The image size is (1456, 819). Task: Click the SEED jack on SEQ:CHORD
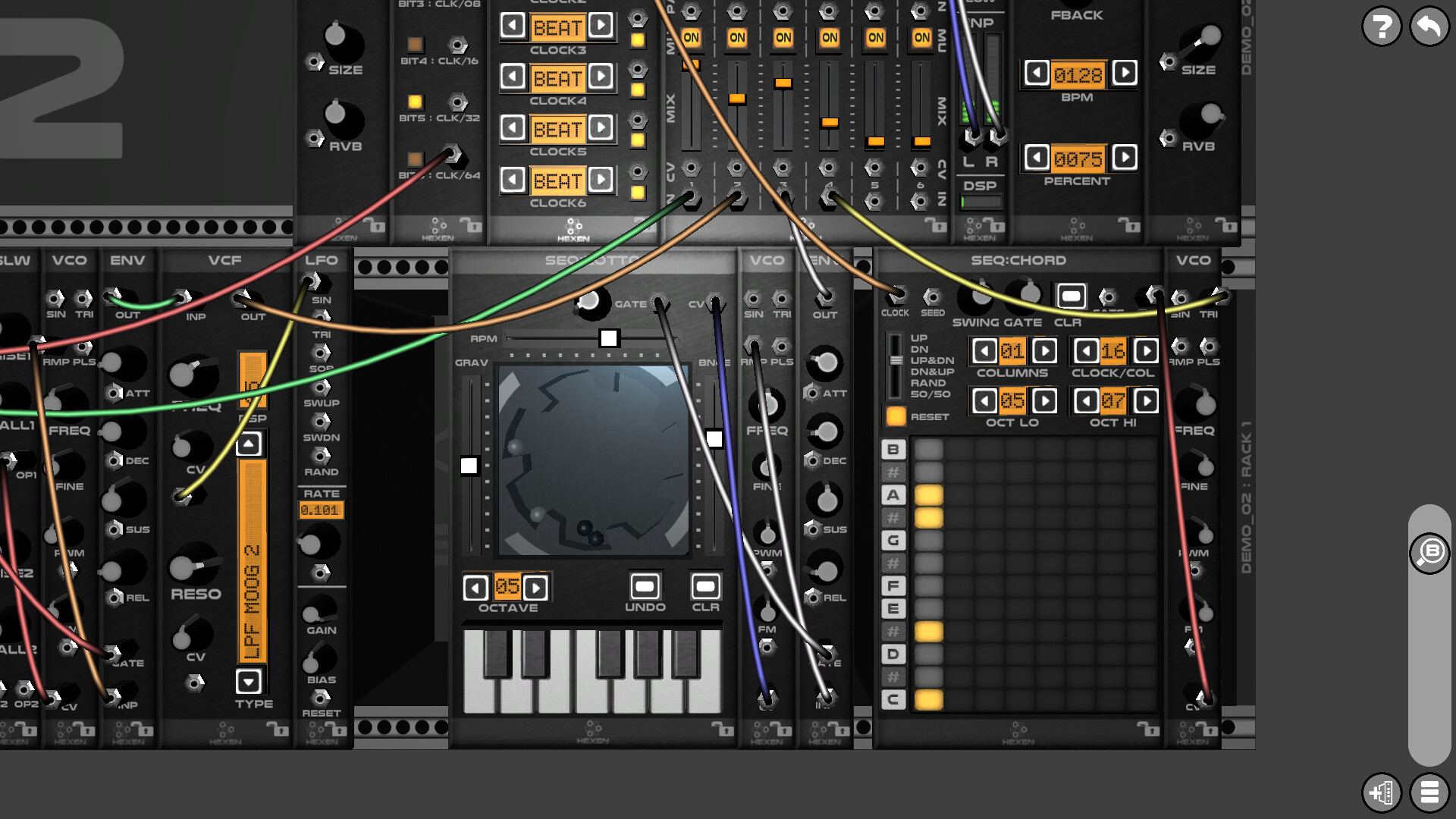(931, 297)
